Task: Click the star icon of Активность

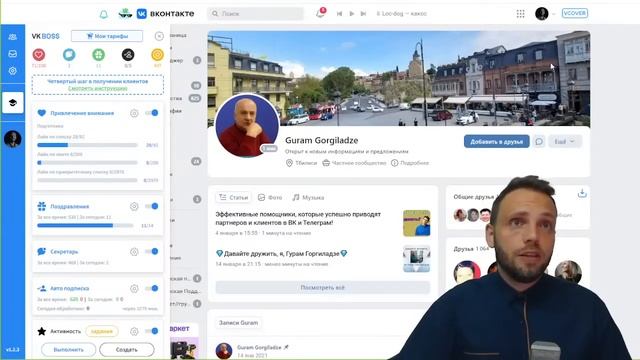Action: coord(42,331)
